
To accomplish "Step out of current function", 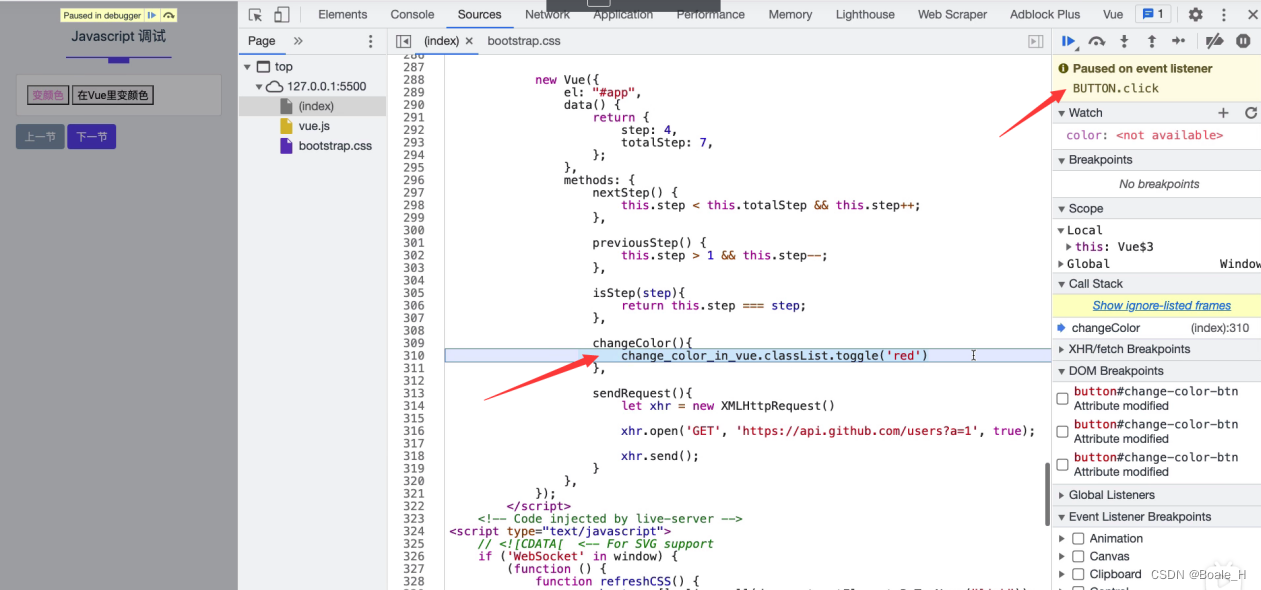I will point(1151,41).
